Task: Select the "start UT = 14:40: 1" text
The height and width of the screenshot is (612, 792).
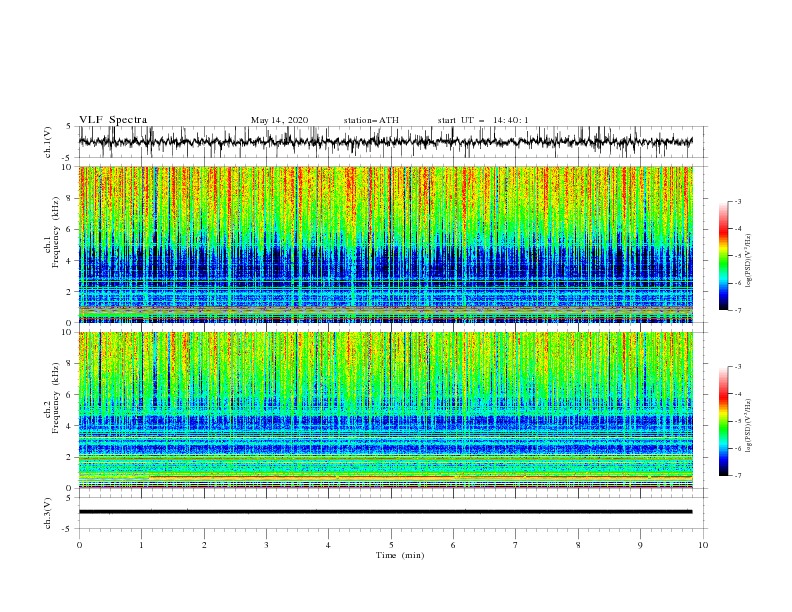Action: click(483, 120)
